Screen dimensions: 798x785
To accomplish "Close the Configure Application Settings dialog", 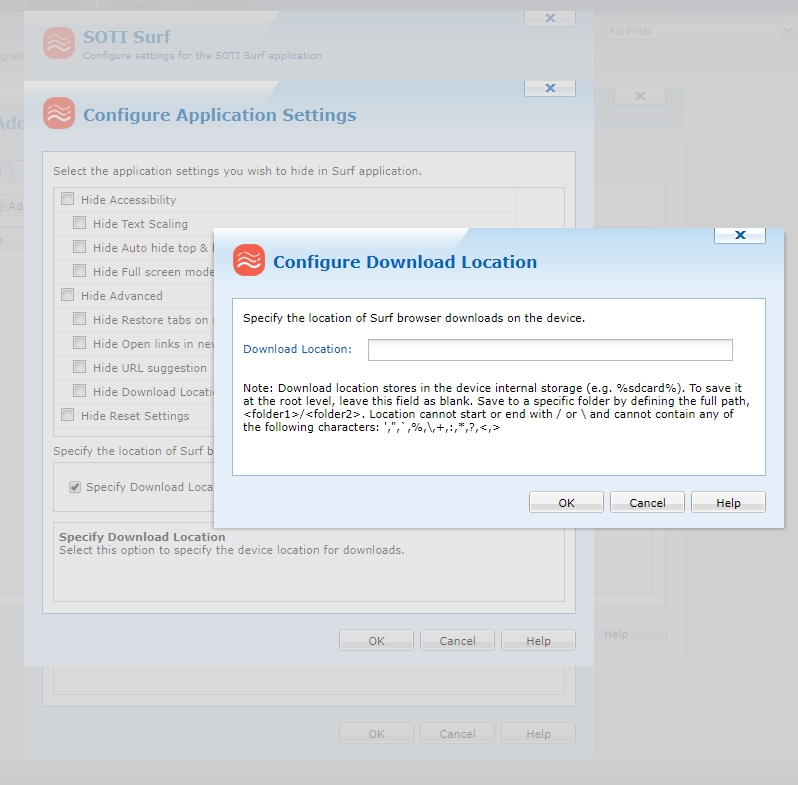I will pyautogui.click(x=550, y=88).
